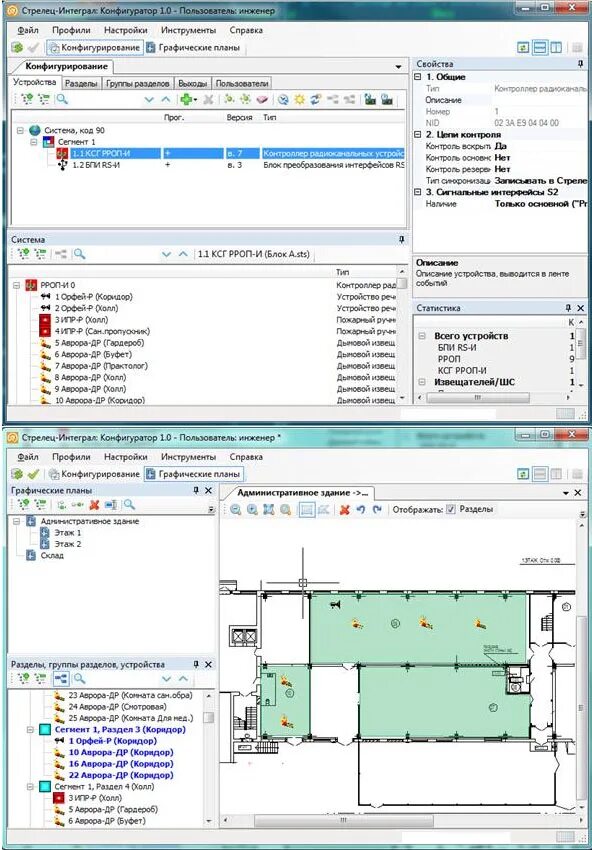
Task: Click green checkmark apply icon in bottom window
Action: coord(33,474)
